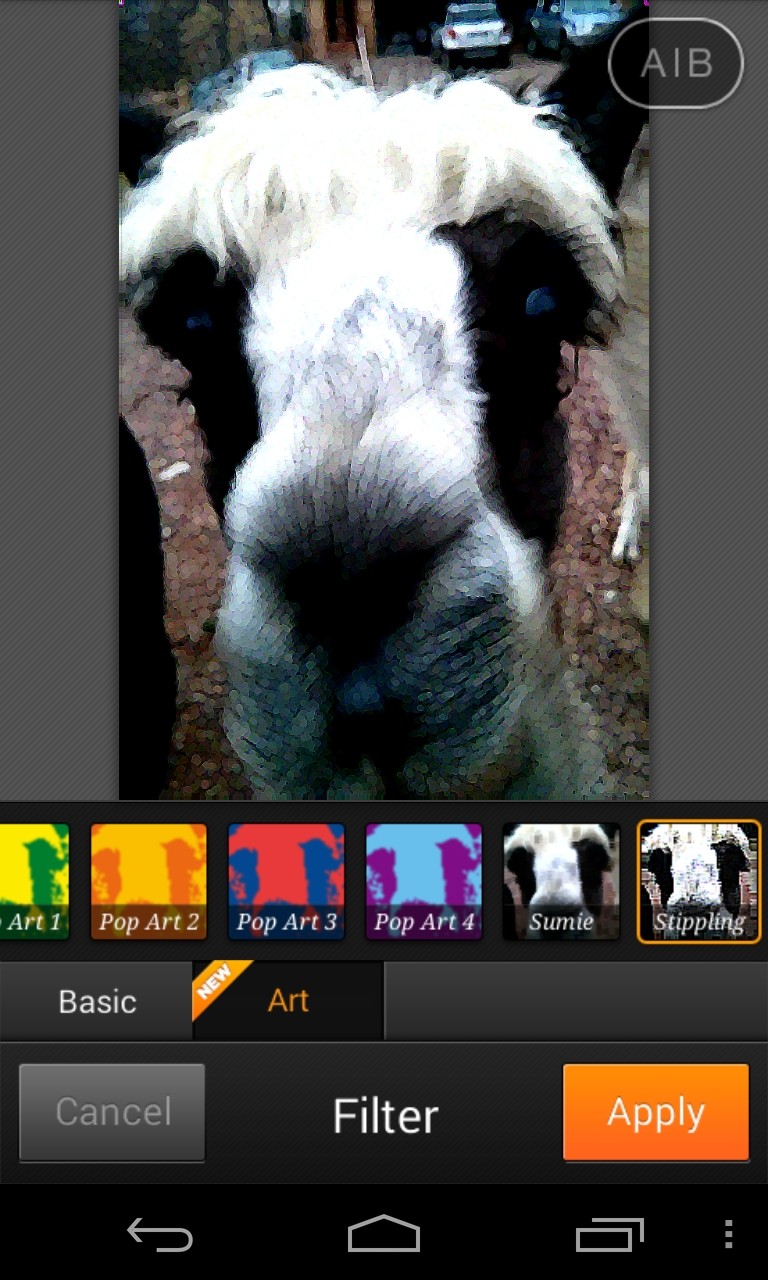The width and height of the screenshot is (768, 1280).
Task: Tap the gray margin left of the photo
Action: (x=58, y=400)
